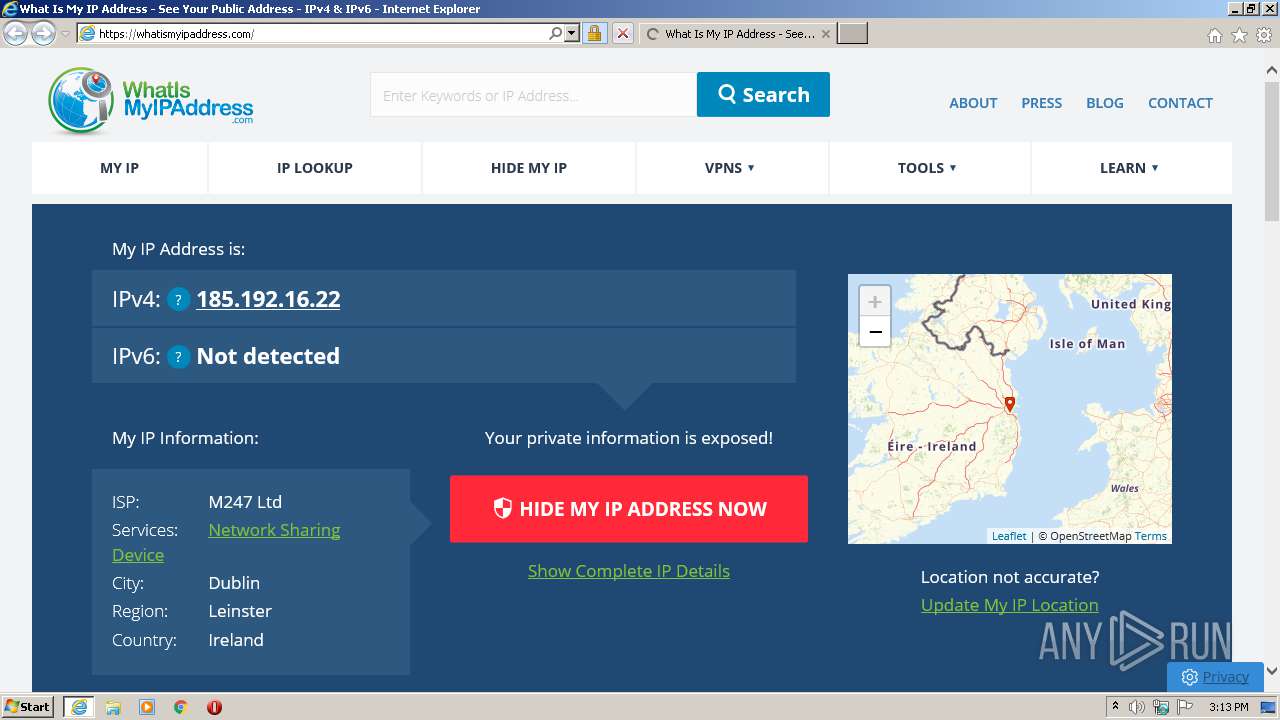Click the IPv6 question mark help icon
1280x720 pixels.
[x=178, y=356]
